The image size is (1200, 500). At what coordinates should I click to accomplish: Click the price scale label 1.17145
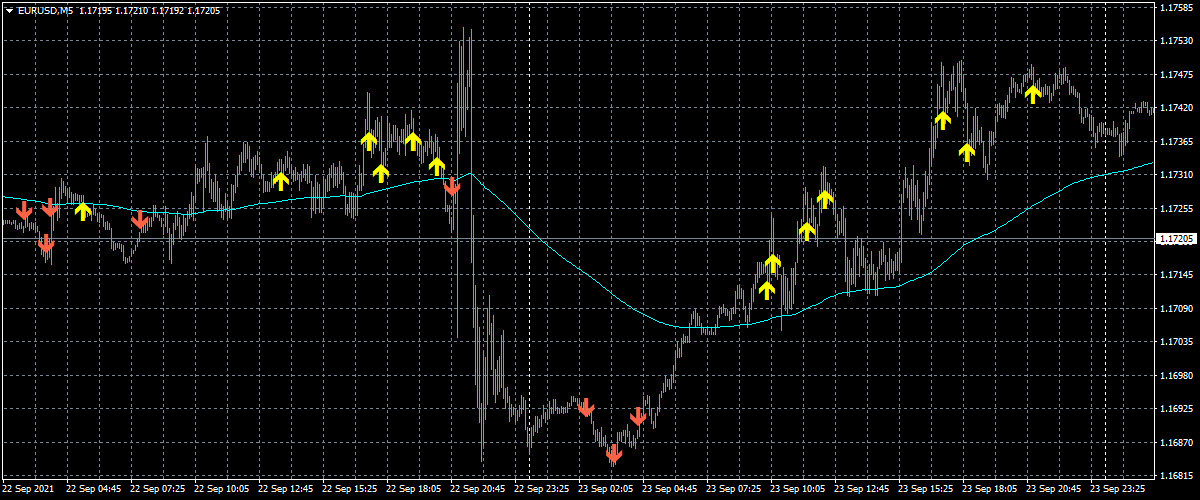1176,275
